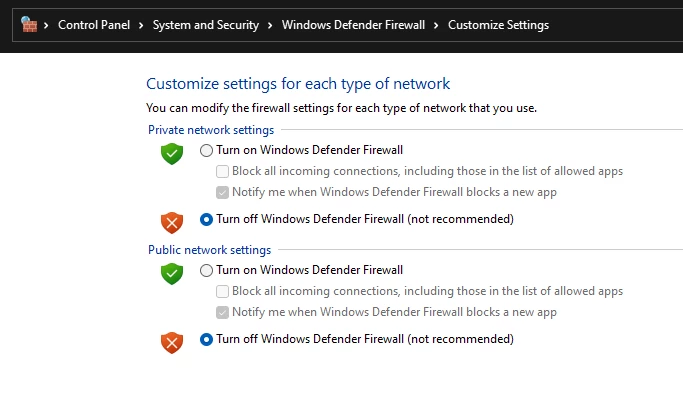Expand chevron after System and Security breadcrumb
This screenshot has width=683, height=415.
(x=271, y=25)
